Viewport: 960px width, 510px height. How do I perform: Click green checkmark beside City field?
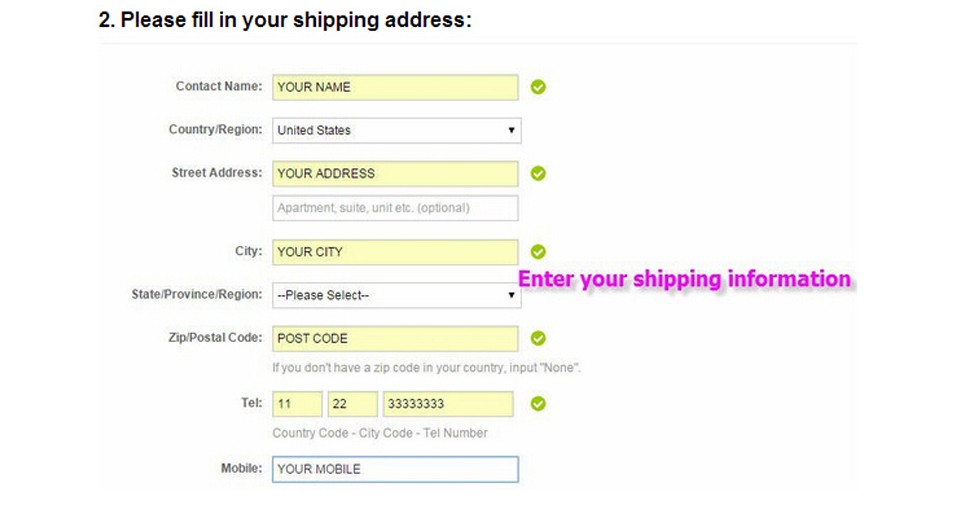(538, 252)
